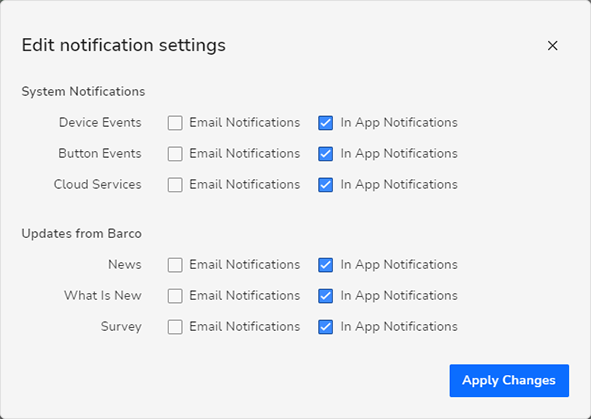Enable What Is New Email Notifications
Screen dimensions: 591x419
(175, 296)
